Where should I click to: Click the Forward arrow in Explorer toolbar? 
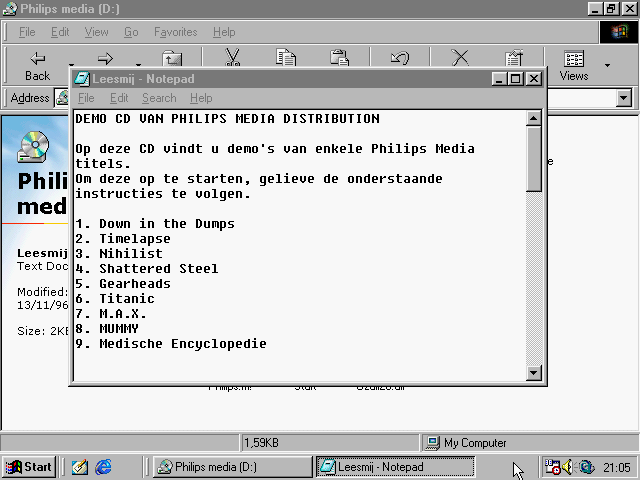[105, 59]
